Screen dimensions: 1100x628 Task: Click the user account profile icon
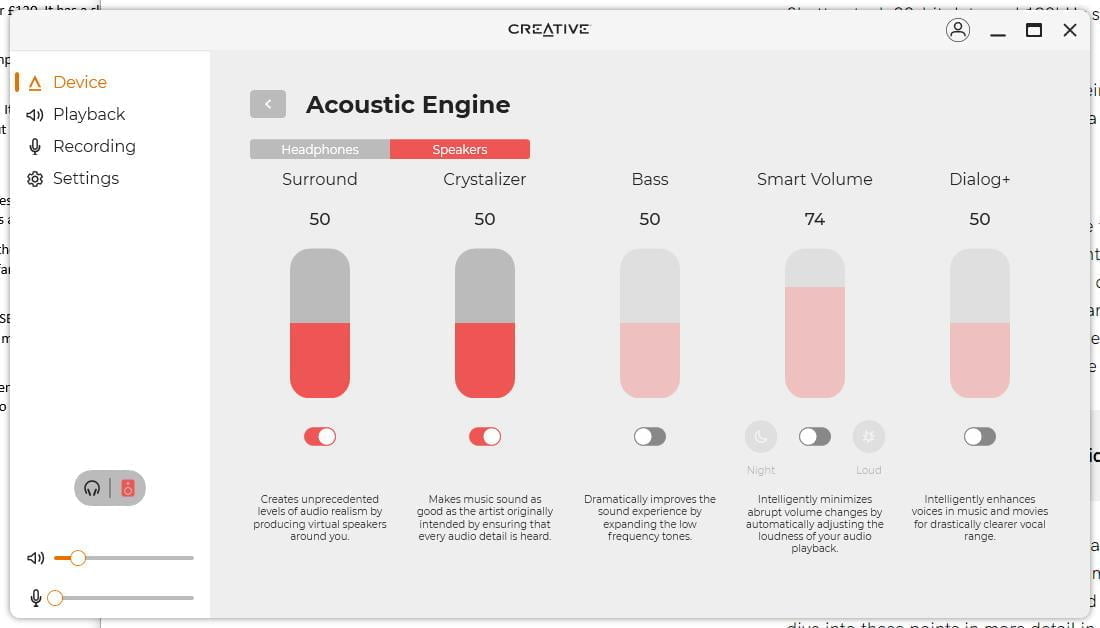(957, 30)
